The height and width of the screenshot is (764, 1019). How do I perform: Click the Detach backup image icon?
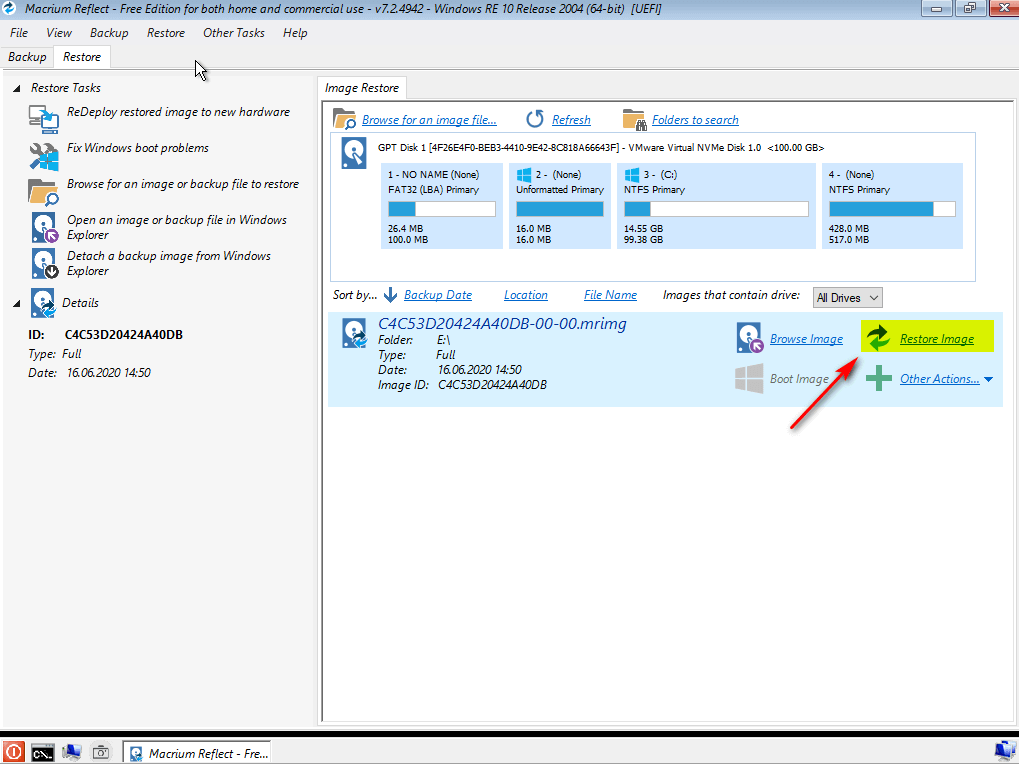(45, 264)
